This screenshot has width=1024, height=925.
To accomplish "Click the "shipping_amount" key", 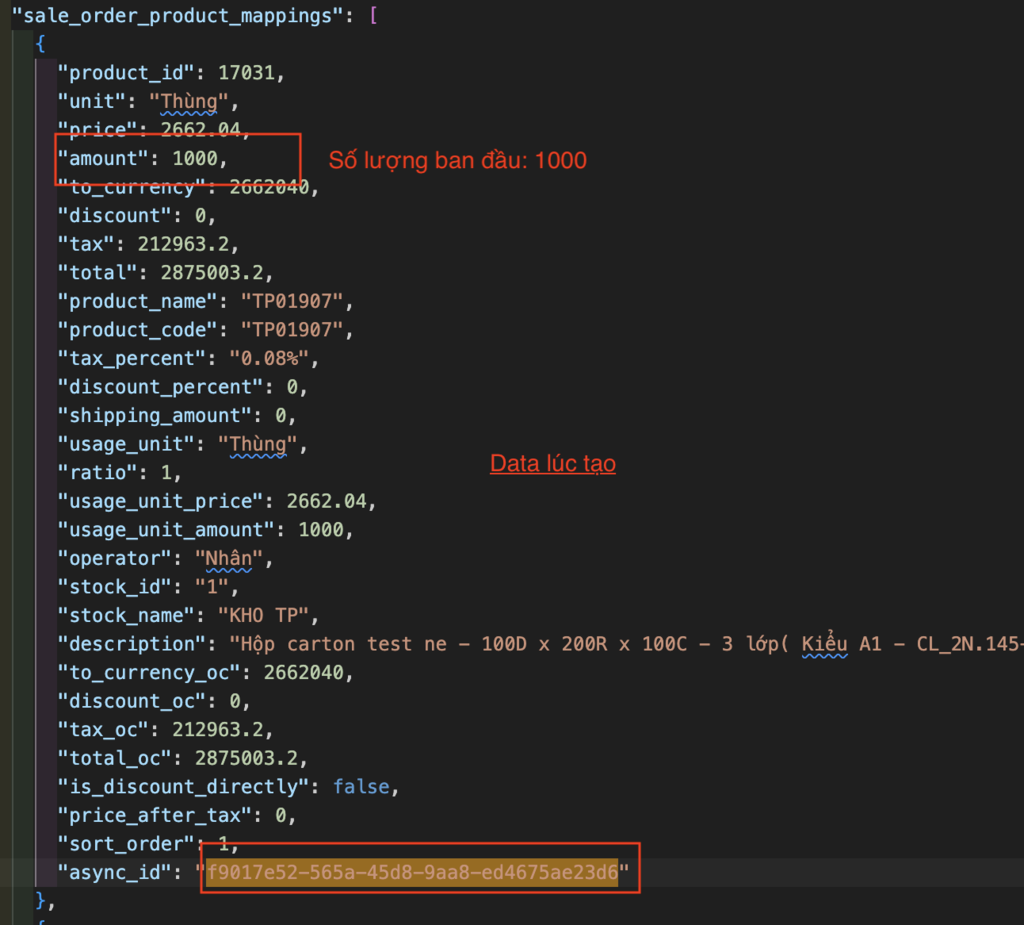I will click(x=154, y=415).
